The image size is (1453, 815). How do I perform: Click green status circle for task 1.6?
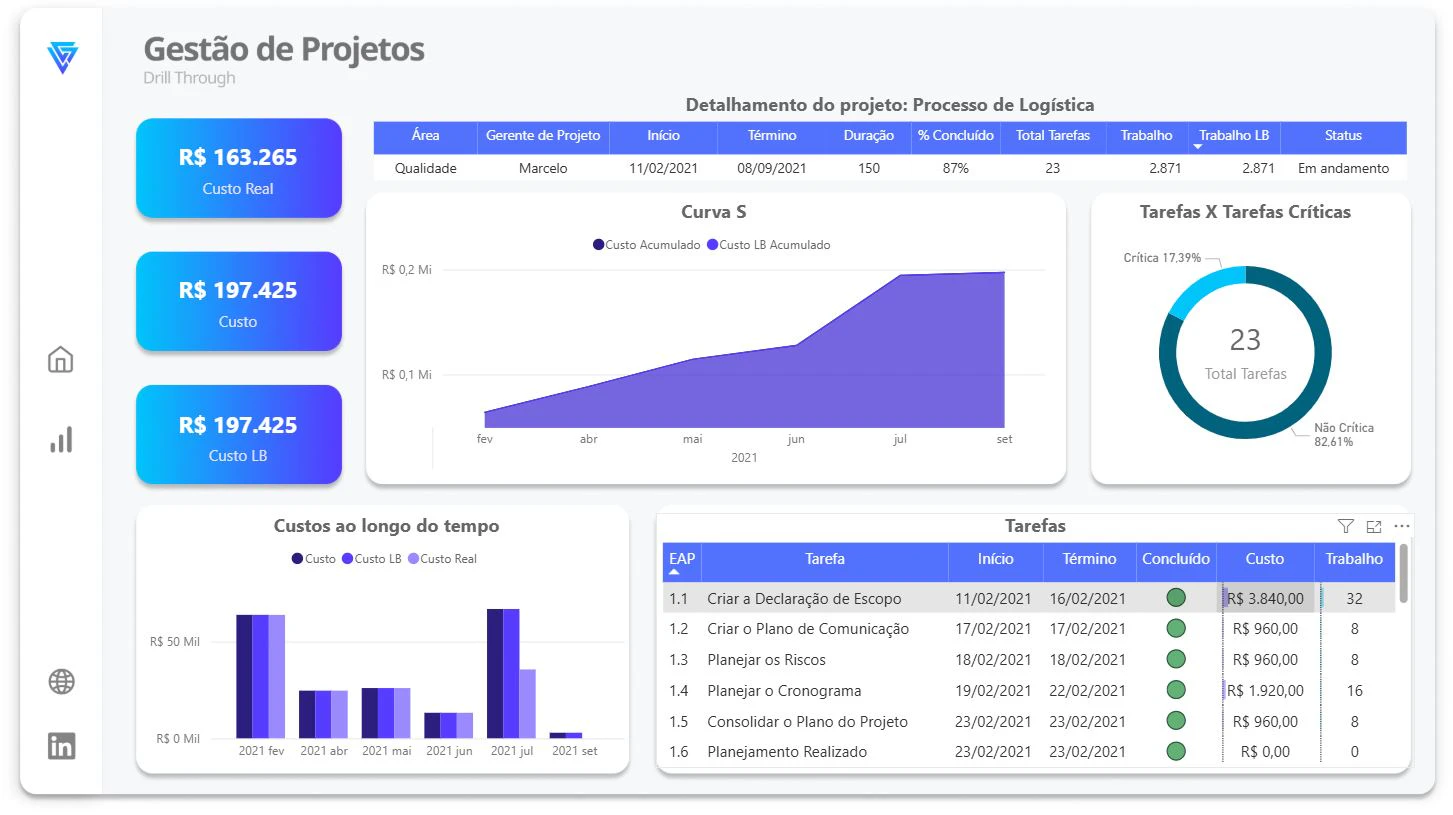tap(1176, 751)
